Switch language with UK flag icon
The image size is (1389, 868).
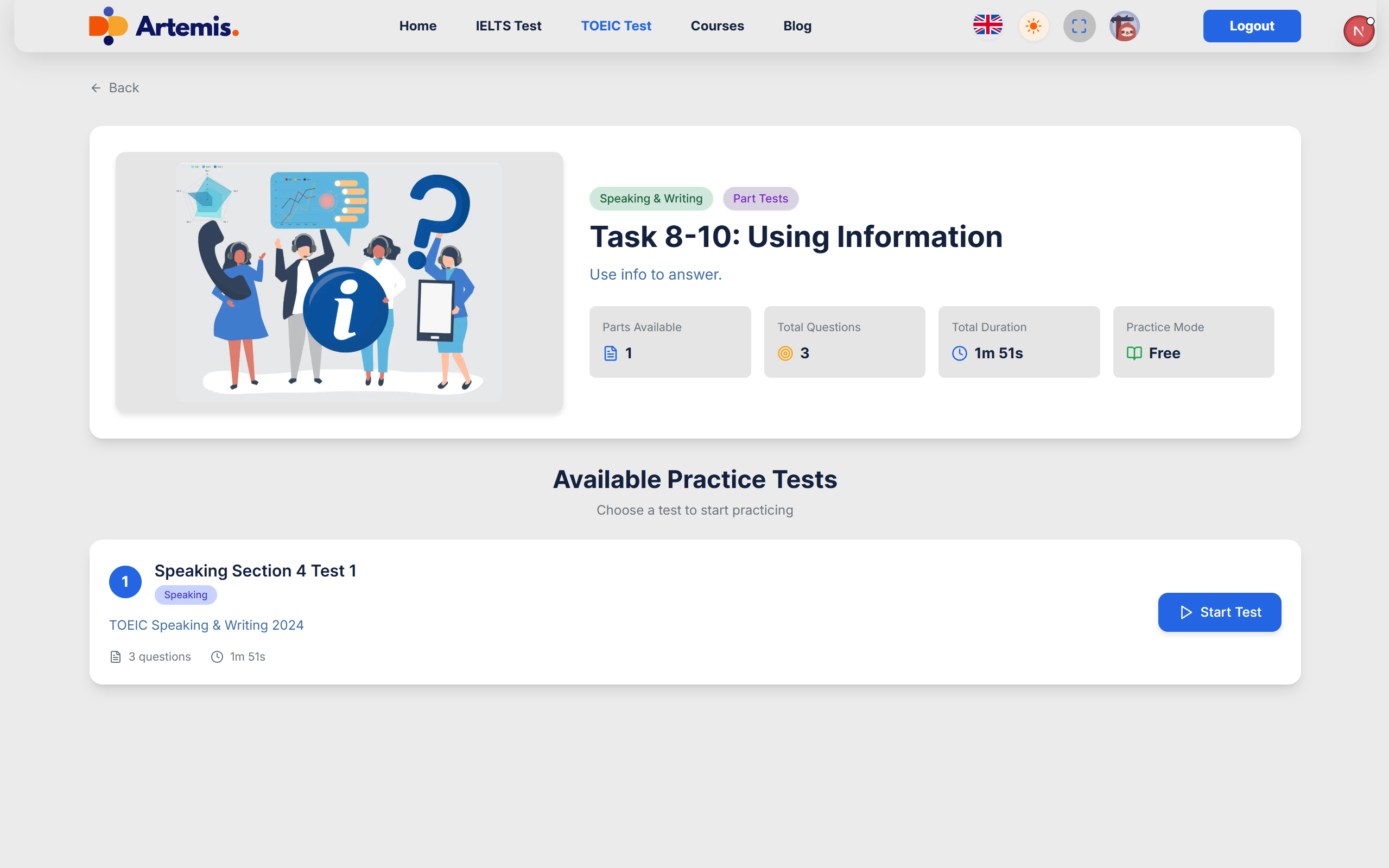click(987, 26)
